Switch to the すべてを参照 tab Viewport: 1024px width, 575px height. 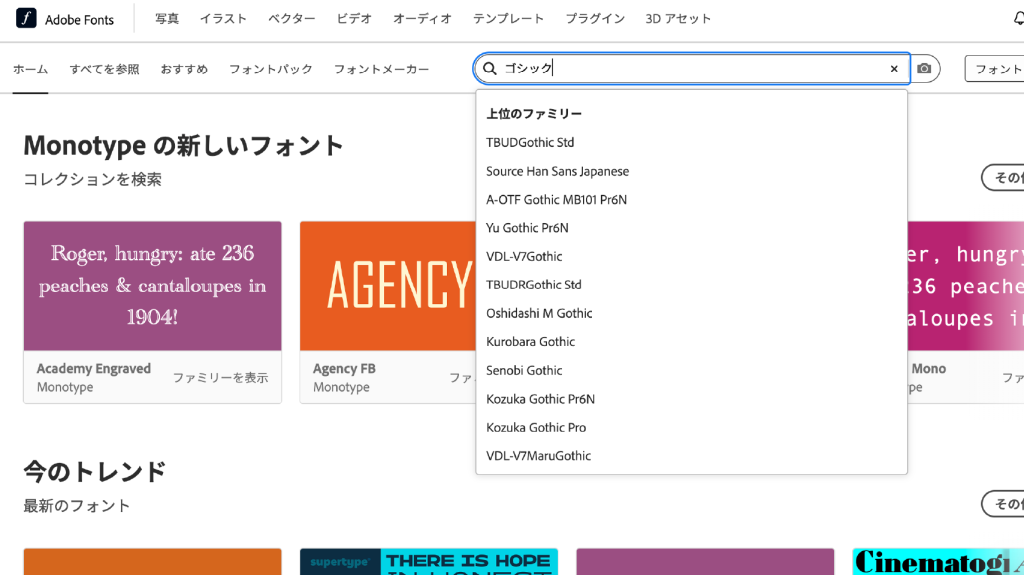pyautogui.click(x=104, y=69)
